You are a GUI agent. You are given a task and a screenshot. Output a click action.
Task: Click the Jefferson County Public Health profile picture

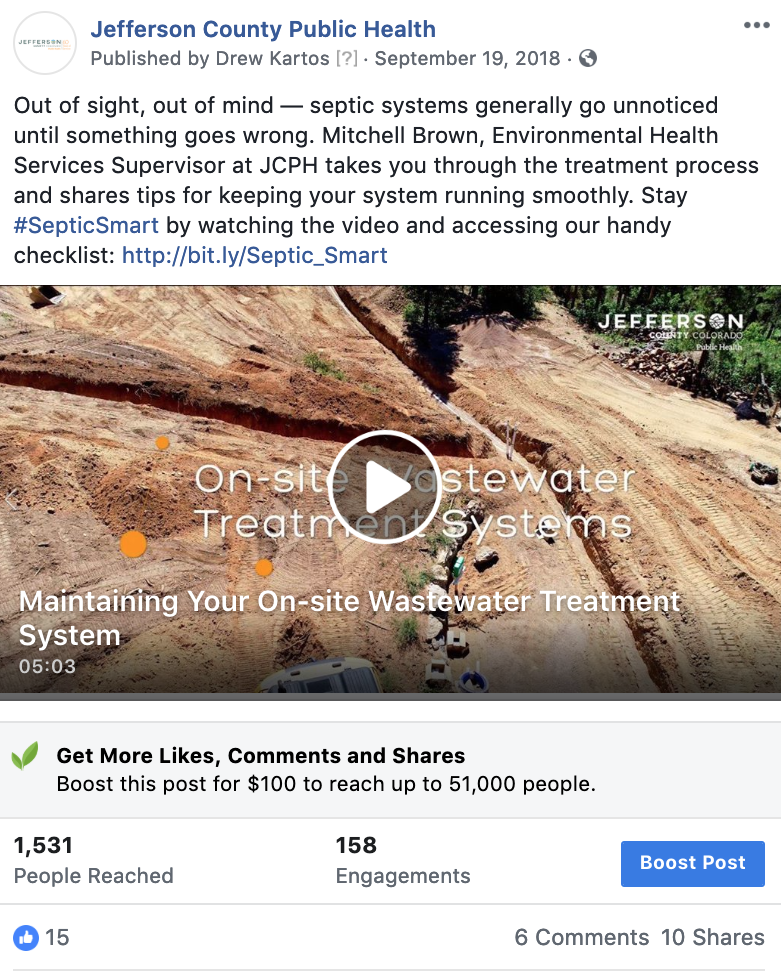tap(45, 43)
